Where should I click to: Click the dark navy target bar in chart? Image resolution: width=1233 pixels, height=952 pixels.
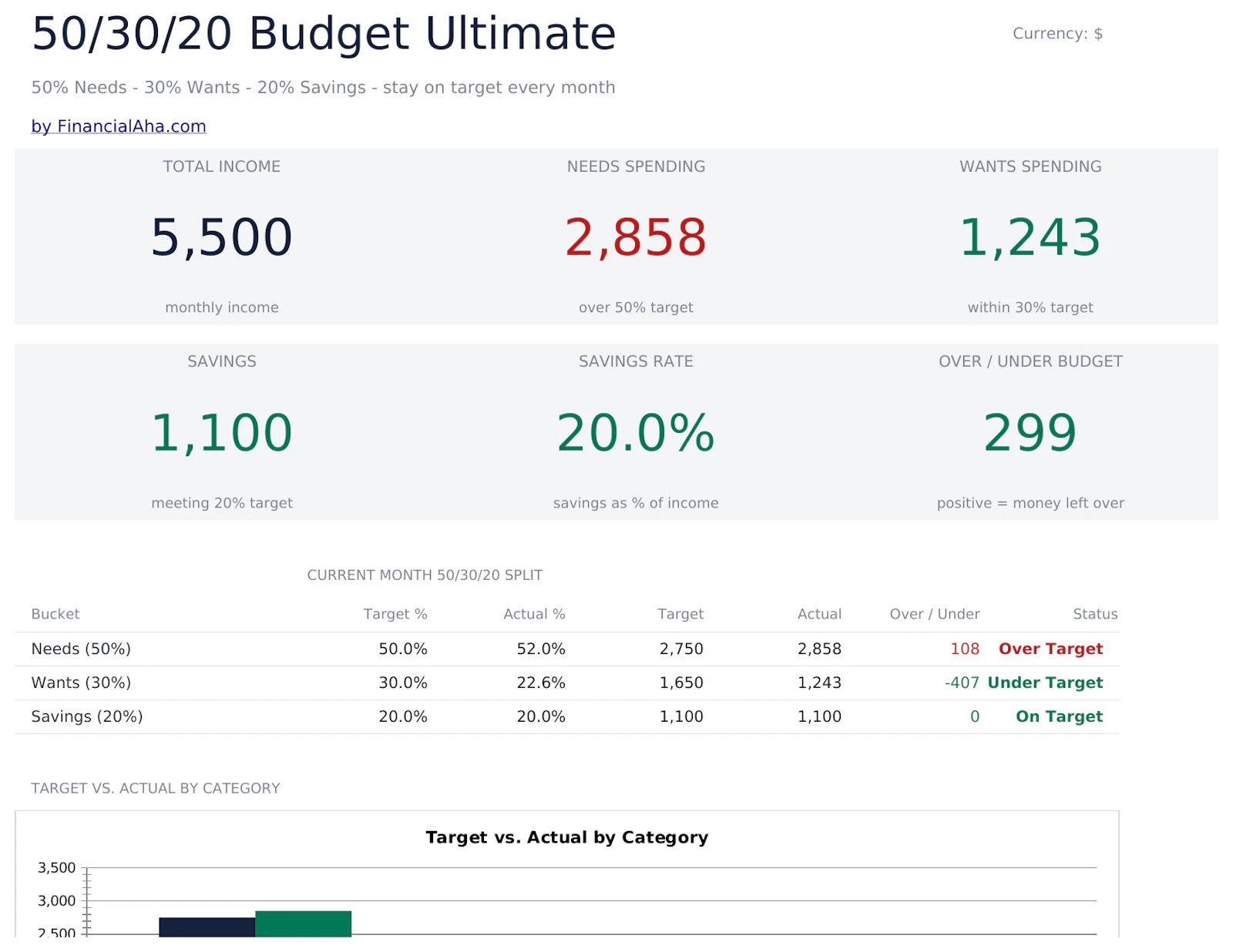[x=207, y=927]
